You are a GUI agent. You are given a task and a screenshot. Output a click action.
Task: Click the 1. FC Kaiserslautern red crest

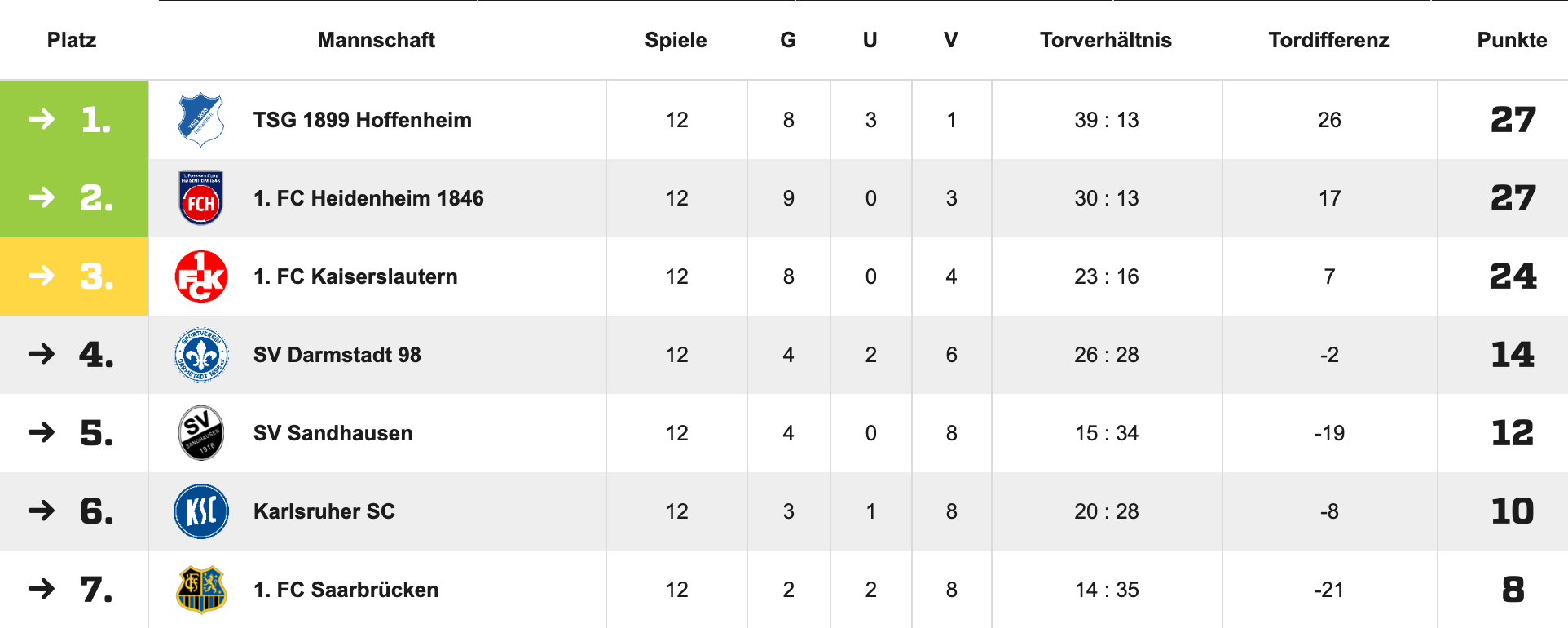coord(201,276)
